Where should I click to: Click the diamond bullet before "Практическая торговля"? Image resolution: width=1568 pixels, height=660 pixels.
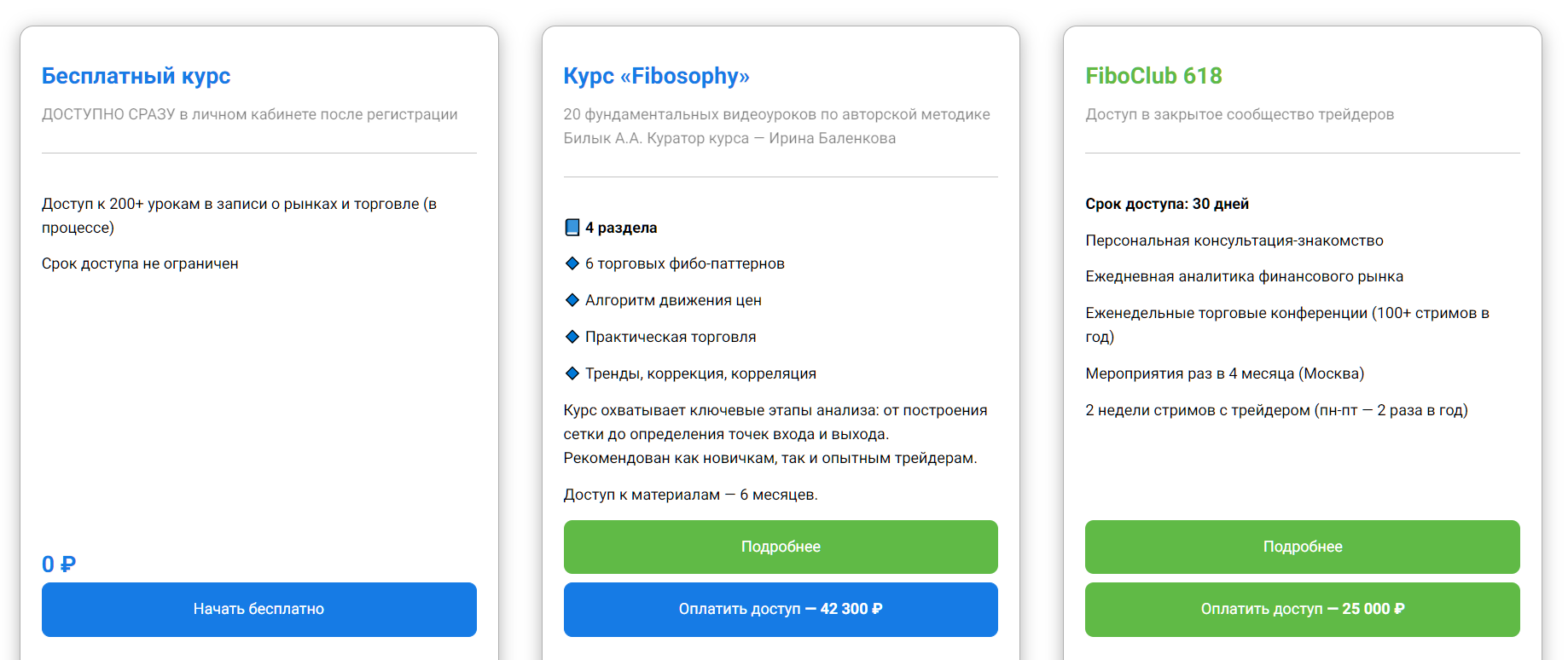coord(572,337)
